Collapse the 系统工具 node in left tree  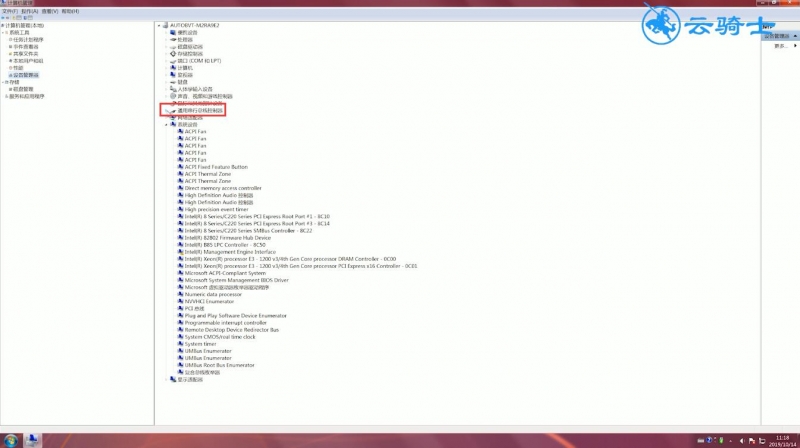(3, 33)
